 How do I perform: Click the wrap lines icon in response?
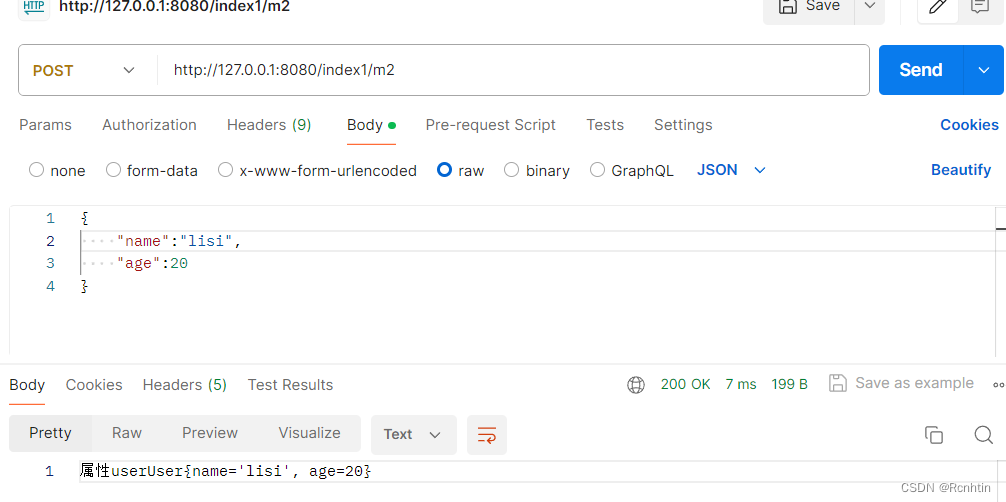(487, 435)
